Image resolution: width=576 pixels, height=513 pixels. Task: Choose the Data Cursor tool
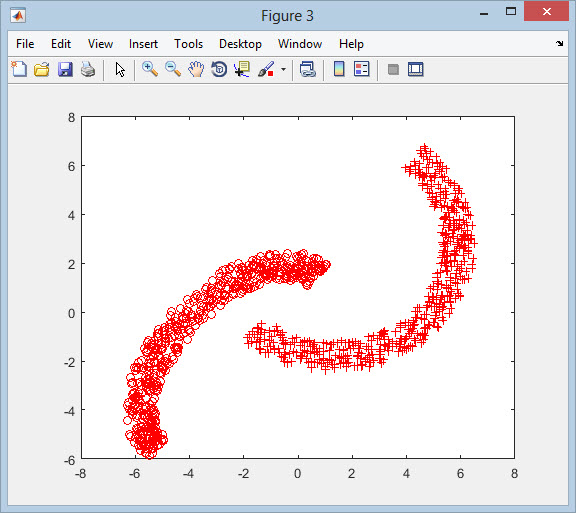[x=242, y=69]
